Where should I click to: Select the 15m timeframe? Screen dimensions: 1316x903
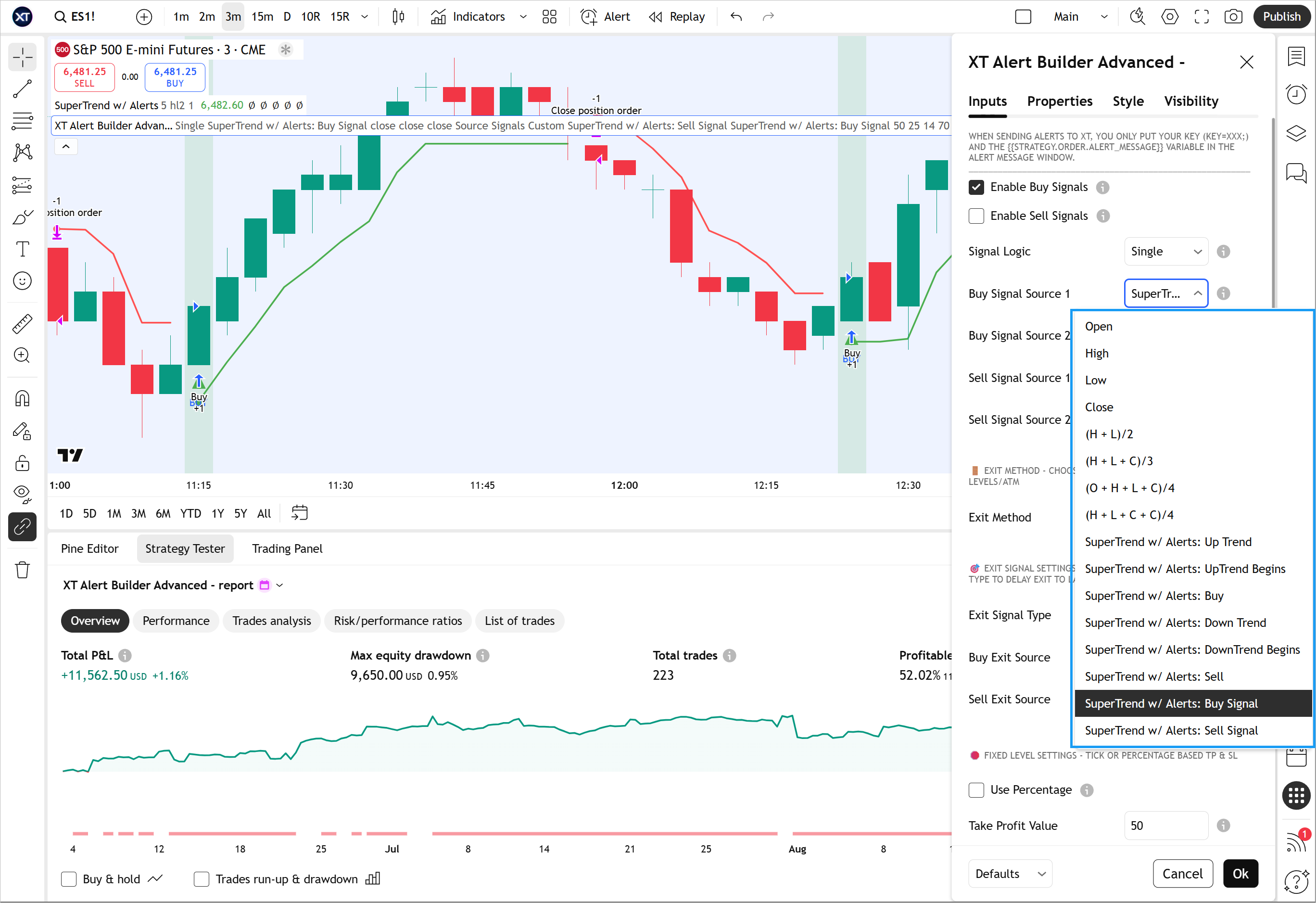click(262, 16)
